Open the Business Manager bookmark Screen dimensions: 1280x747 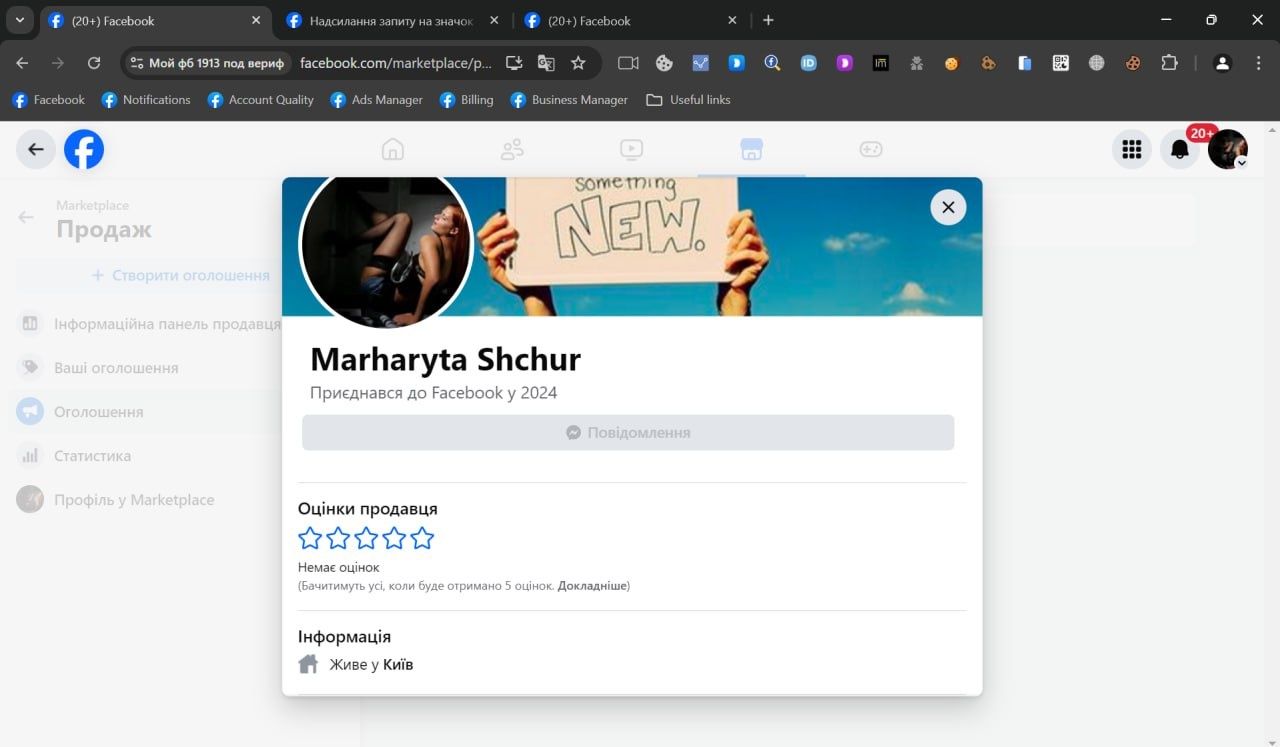[x=569, y=100]
